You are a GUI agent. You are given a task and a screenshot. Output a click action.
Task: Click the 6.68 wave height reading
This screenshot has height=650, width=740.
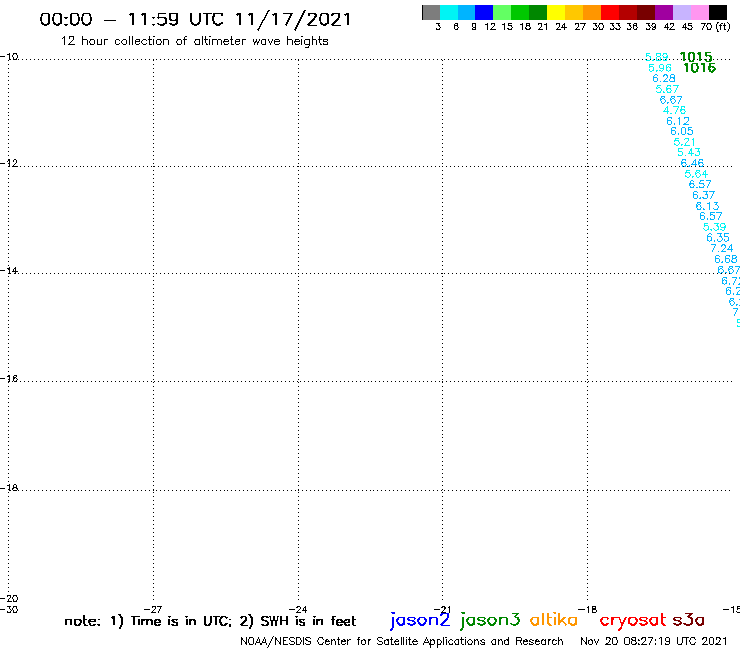(x=725, y=259)
